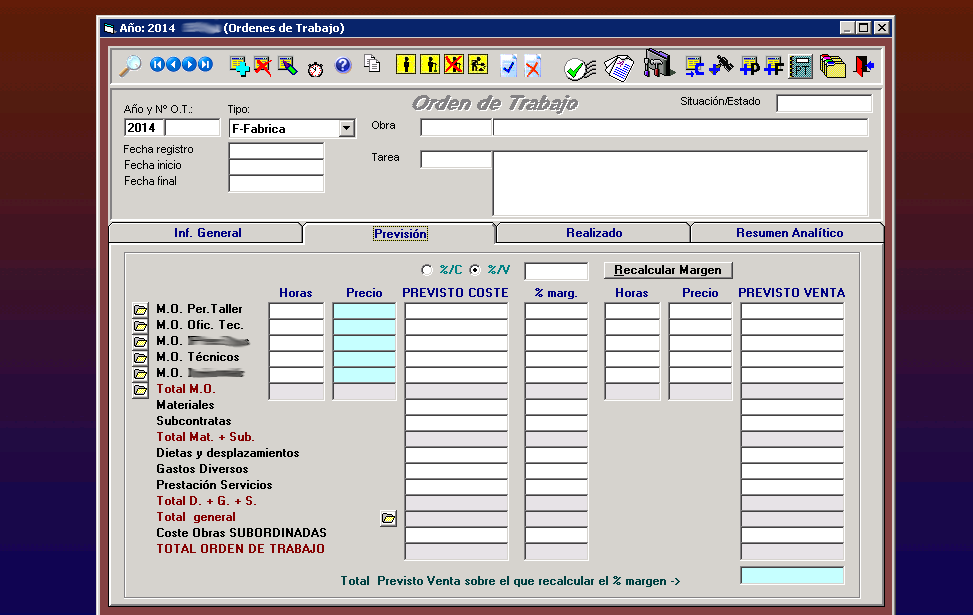Open the magnifying glass search tool
Image resolution: width=973 pixels, height=615 pixels.
130,66
